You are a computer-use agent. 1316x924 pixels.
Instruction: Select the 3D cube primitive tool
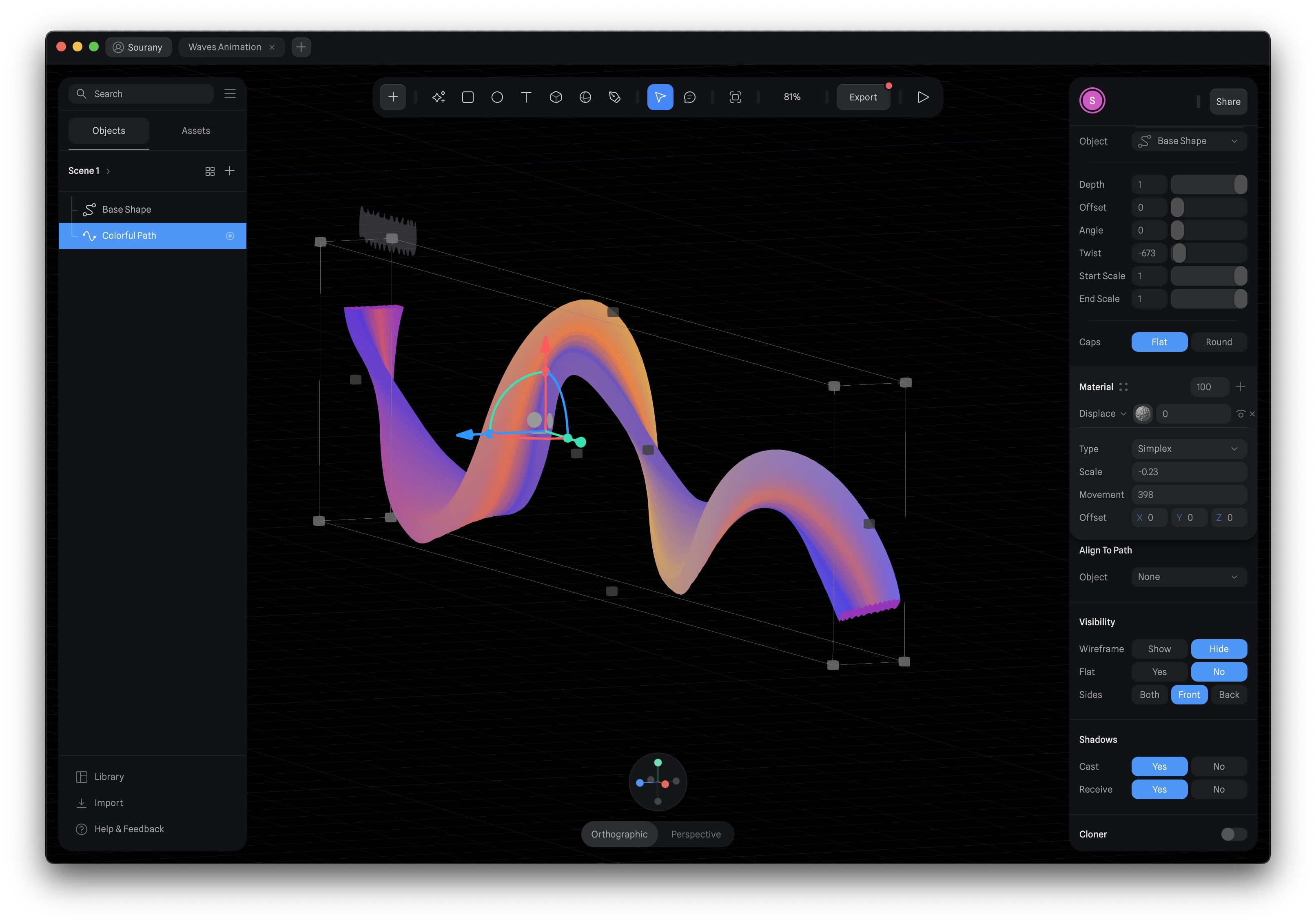click(x=555, y=97)
